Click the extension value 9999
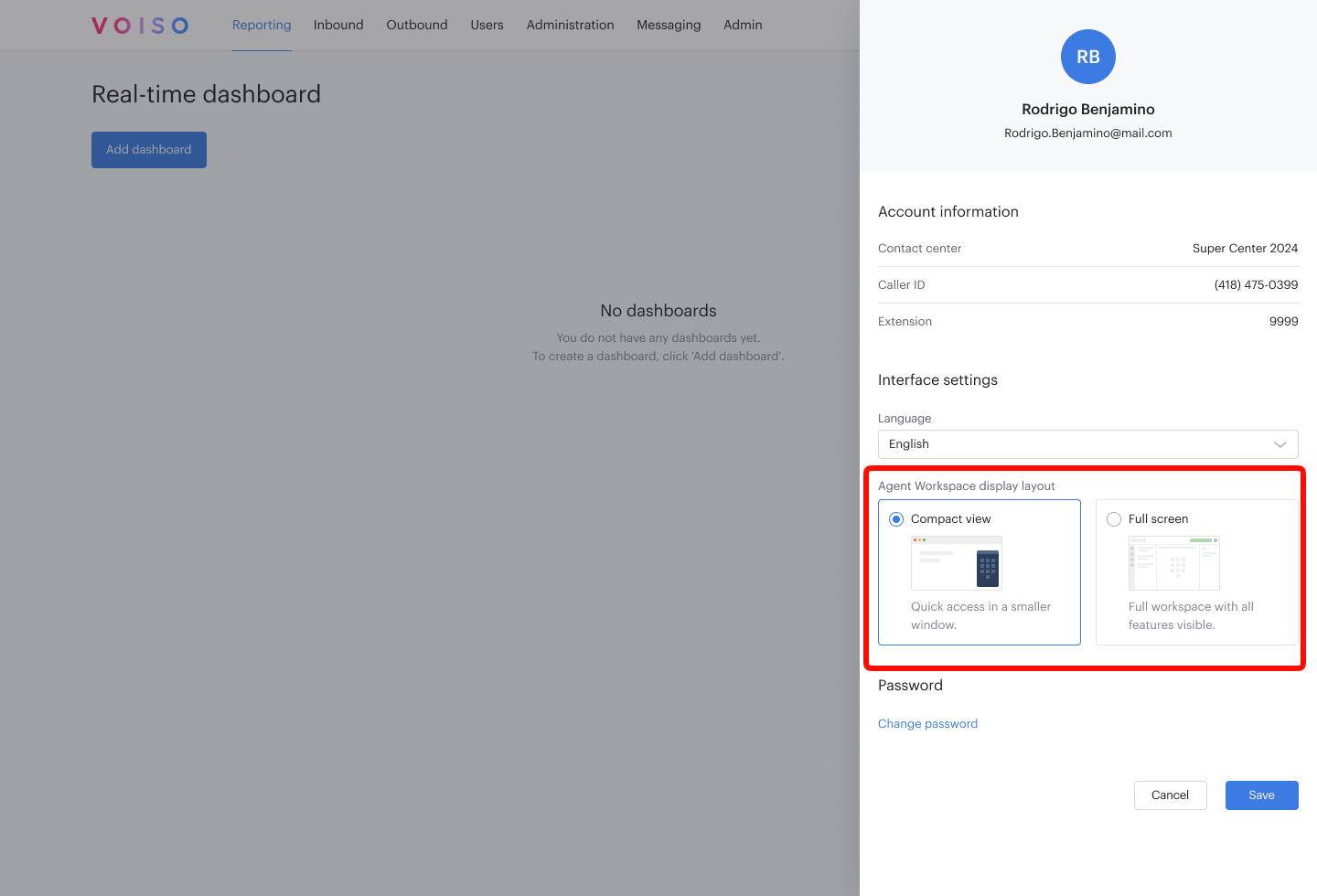 [x=1283, y=322]
